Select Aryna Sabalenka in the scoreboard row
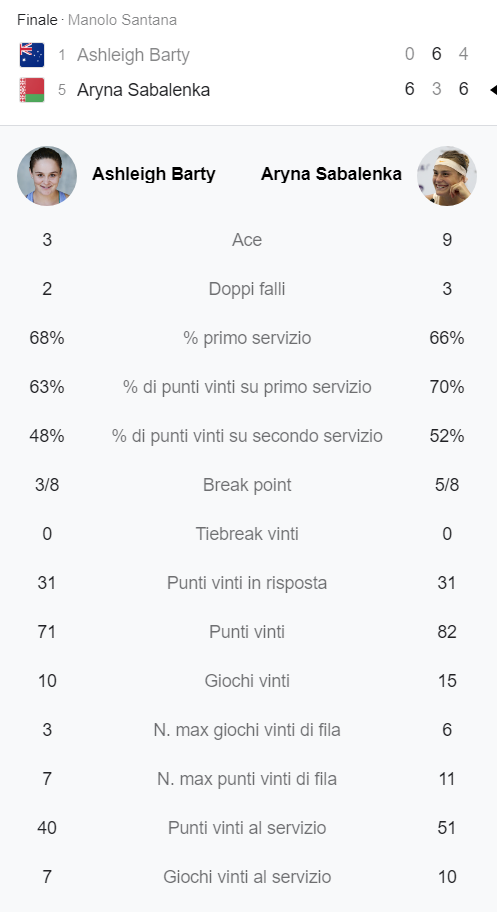497x912 pixels. [x=143, y=90]
